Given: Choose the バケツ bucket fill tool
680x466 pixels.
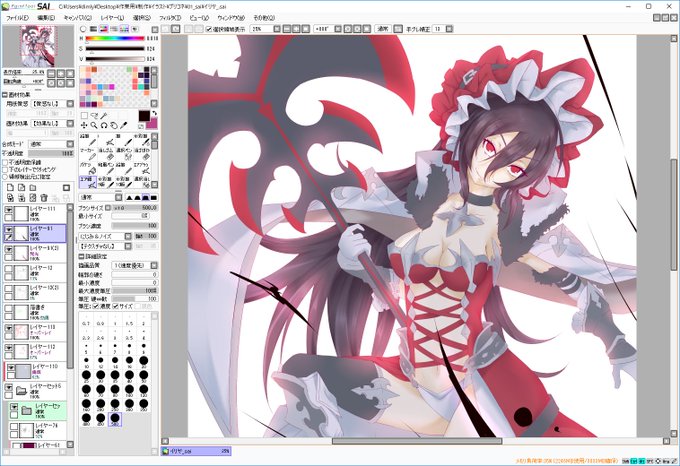Looking at the screenshot, I should click(x=87, y=168).
